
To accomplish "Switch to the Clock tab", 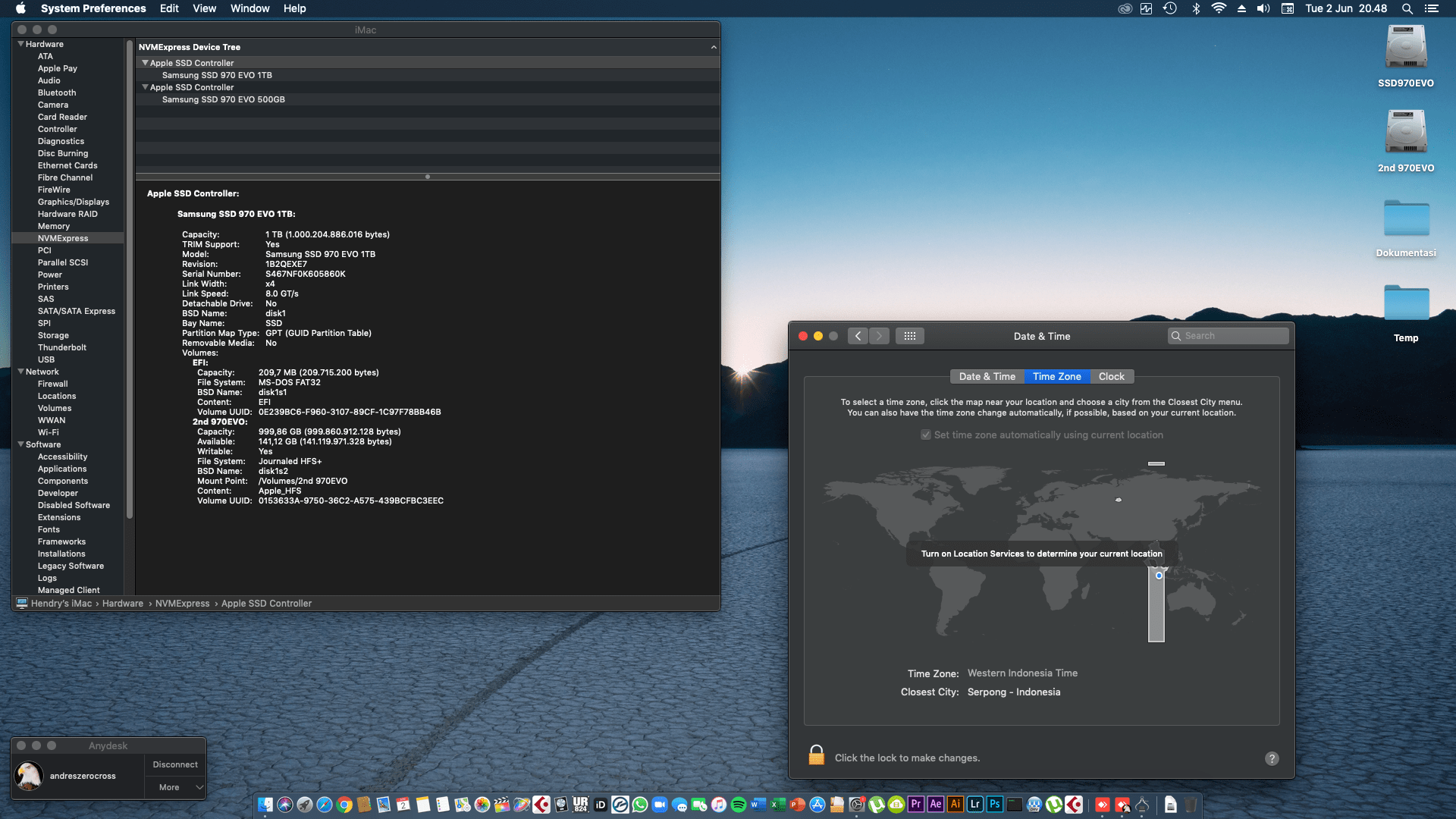I will click(x=1111, y=377).
